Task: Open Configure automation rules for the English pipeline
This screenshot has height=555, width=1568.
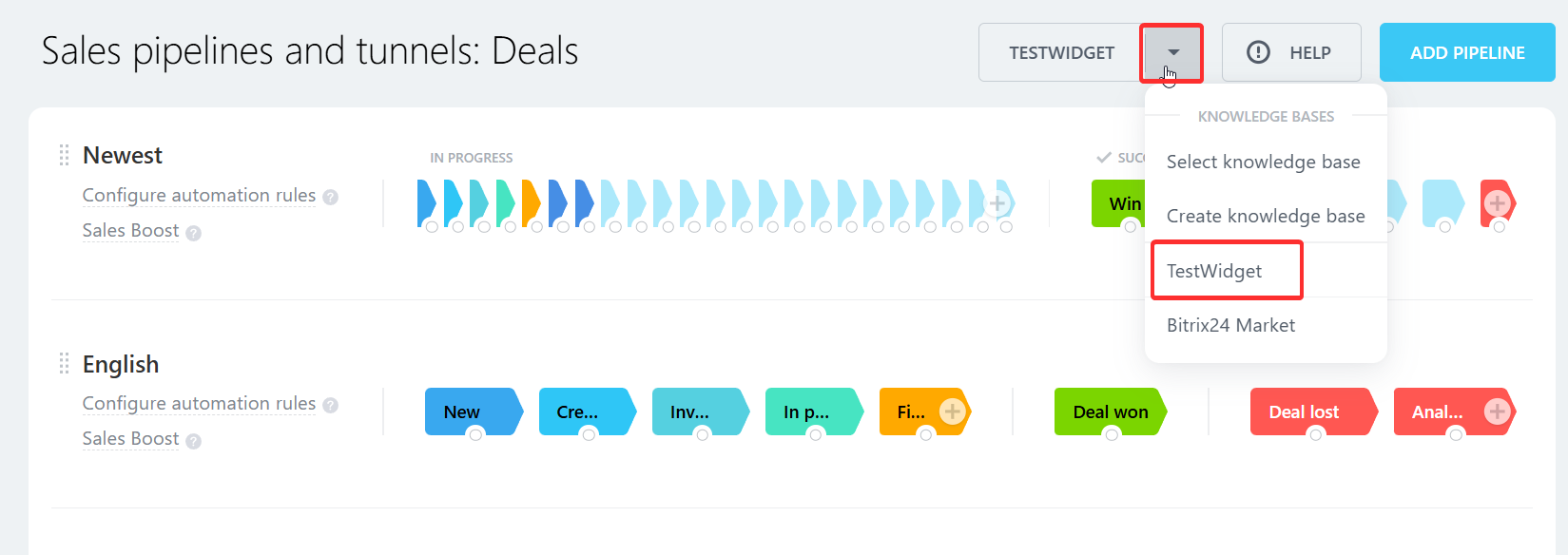Action: 199,403
